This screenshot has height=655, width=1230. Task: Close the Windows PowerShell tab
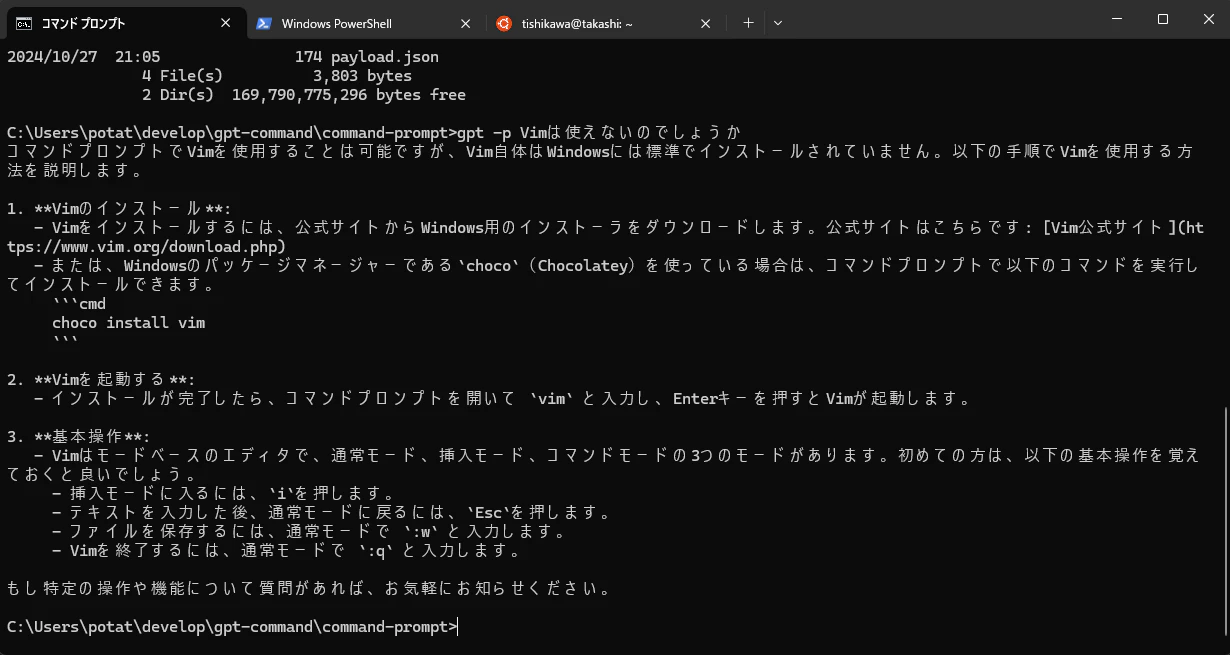465,23
